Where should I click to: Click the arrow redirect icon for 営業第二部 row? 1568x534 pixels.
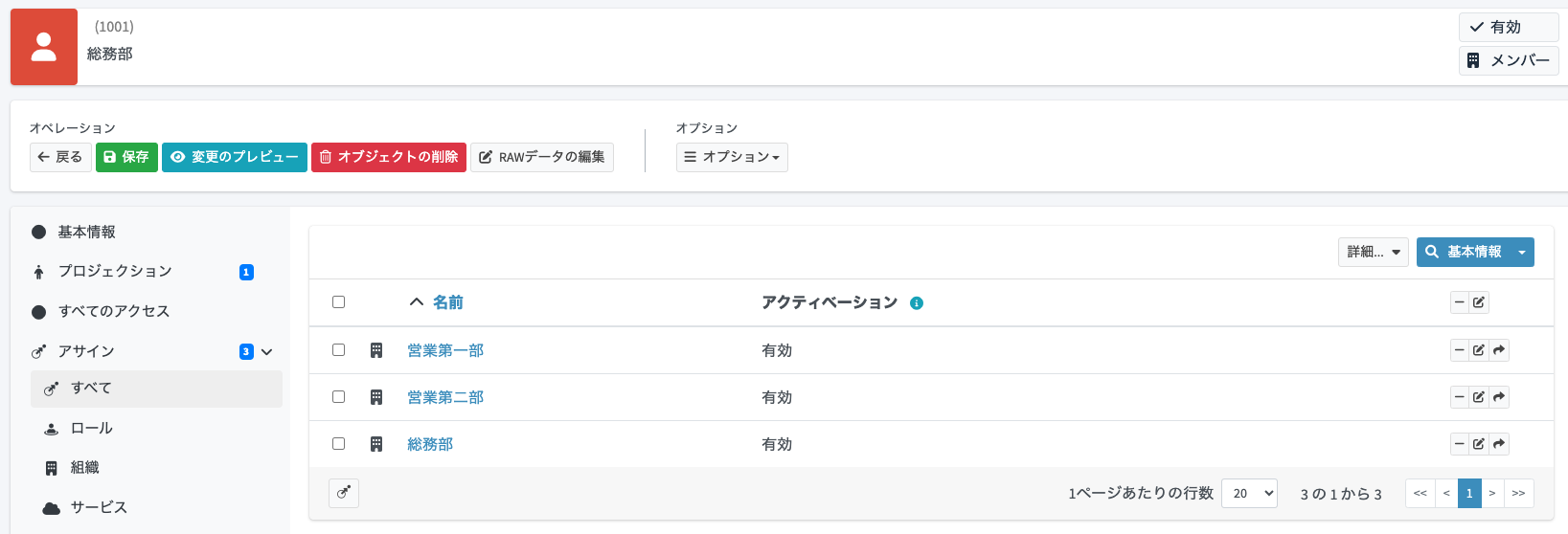click(x=1499, y=397)
